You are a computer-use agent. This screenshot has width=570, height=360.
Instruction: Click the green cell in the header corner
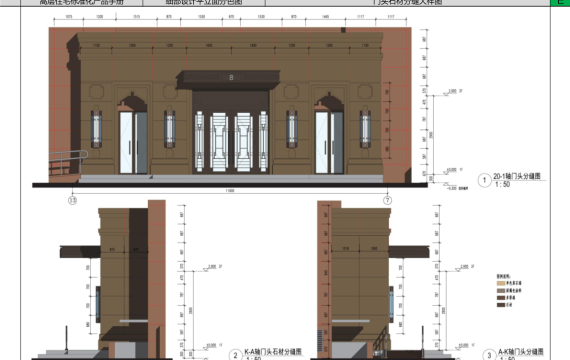(560, 3)
